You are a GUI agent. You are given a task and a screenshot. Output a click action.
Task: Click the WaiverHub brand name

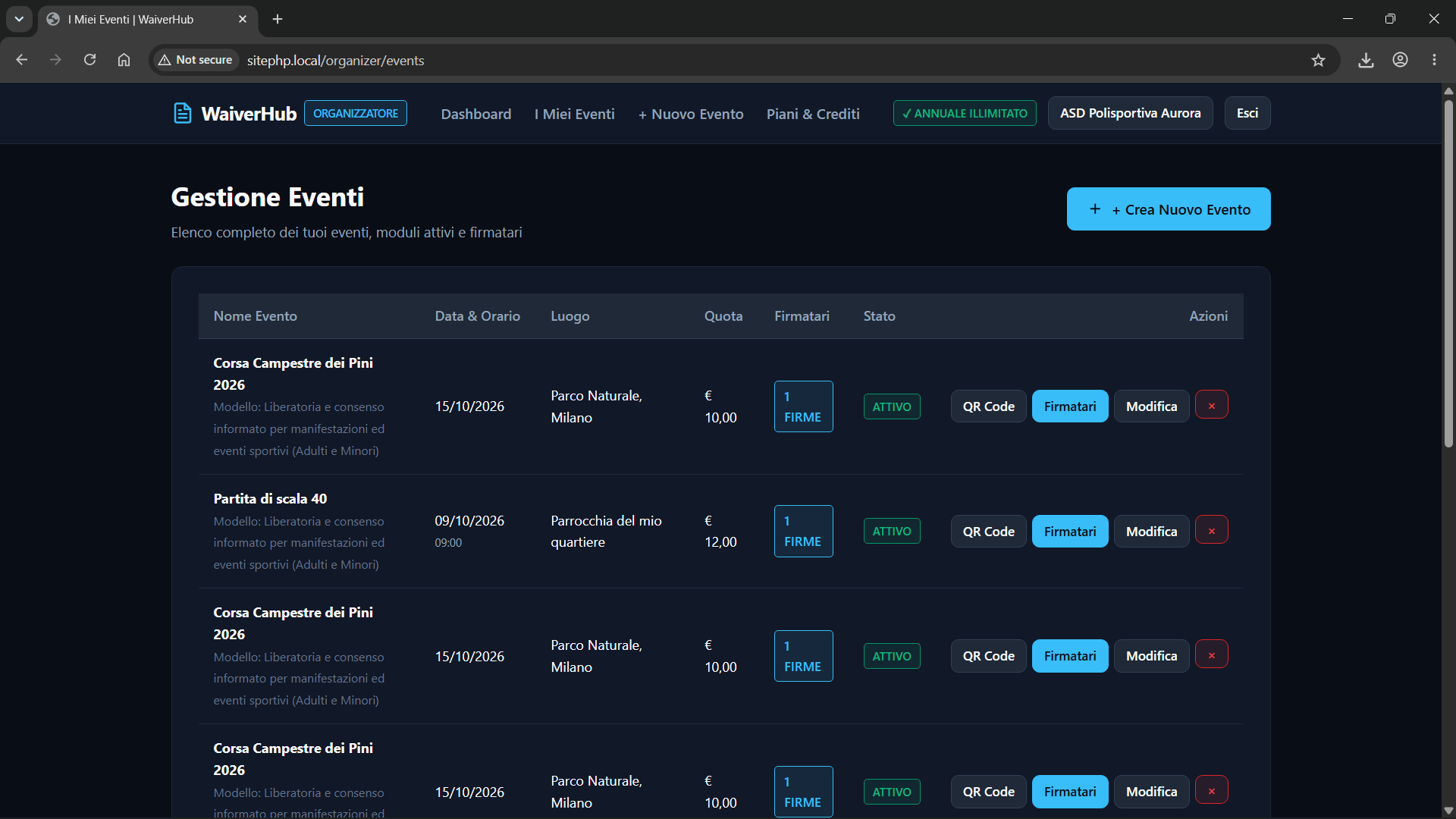pyautogui.click(x=249, y=114)
